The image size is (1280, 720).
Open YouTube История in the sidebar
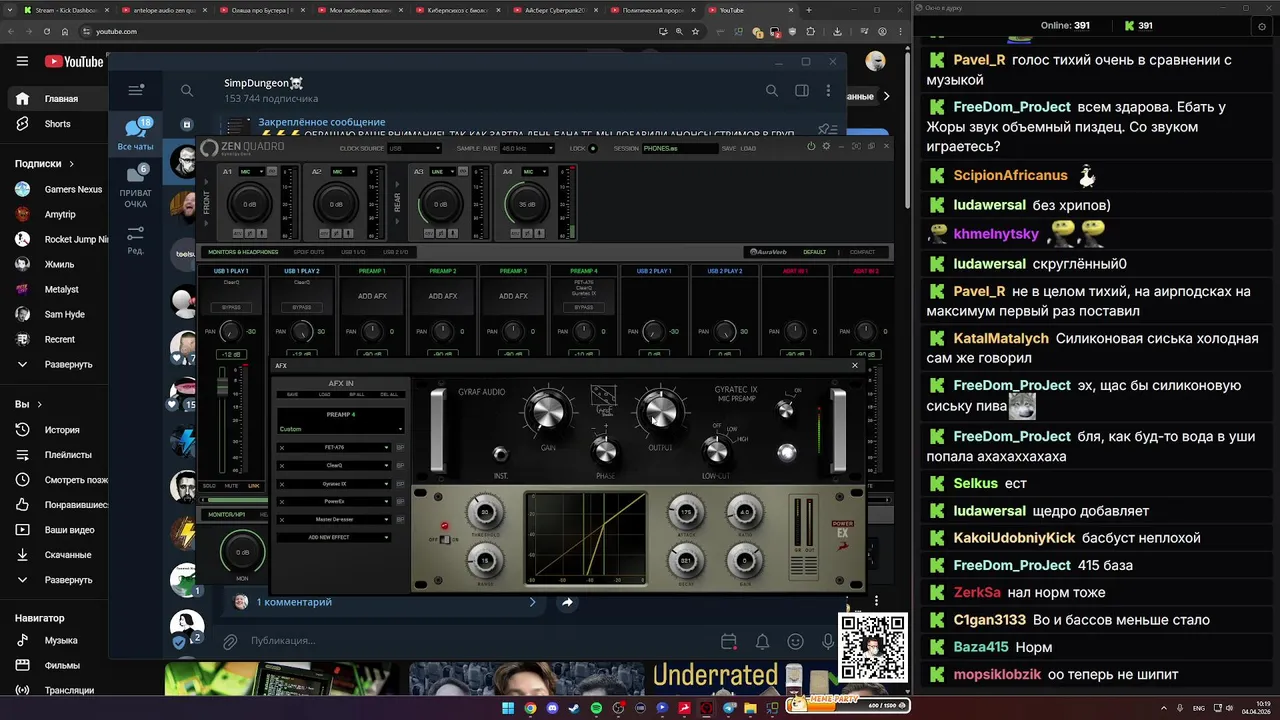tap(62, 430)
